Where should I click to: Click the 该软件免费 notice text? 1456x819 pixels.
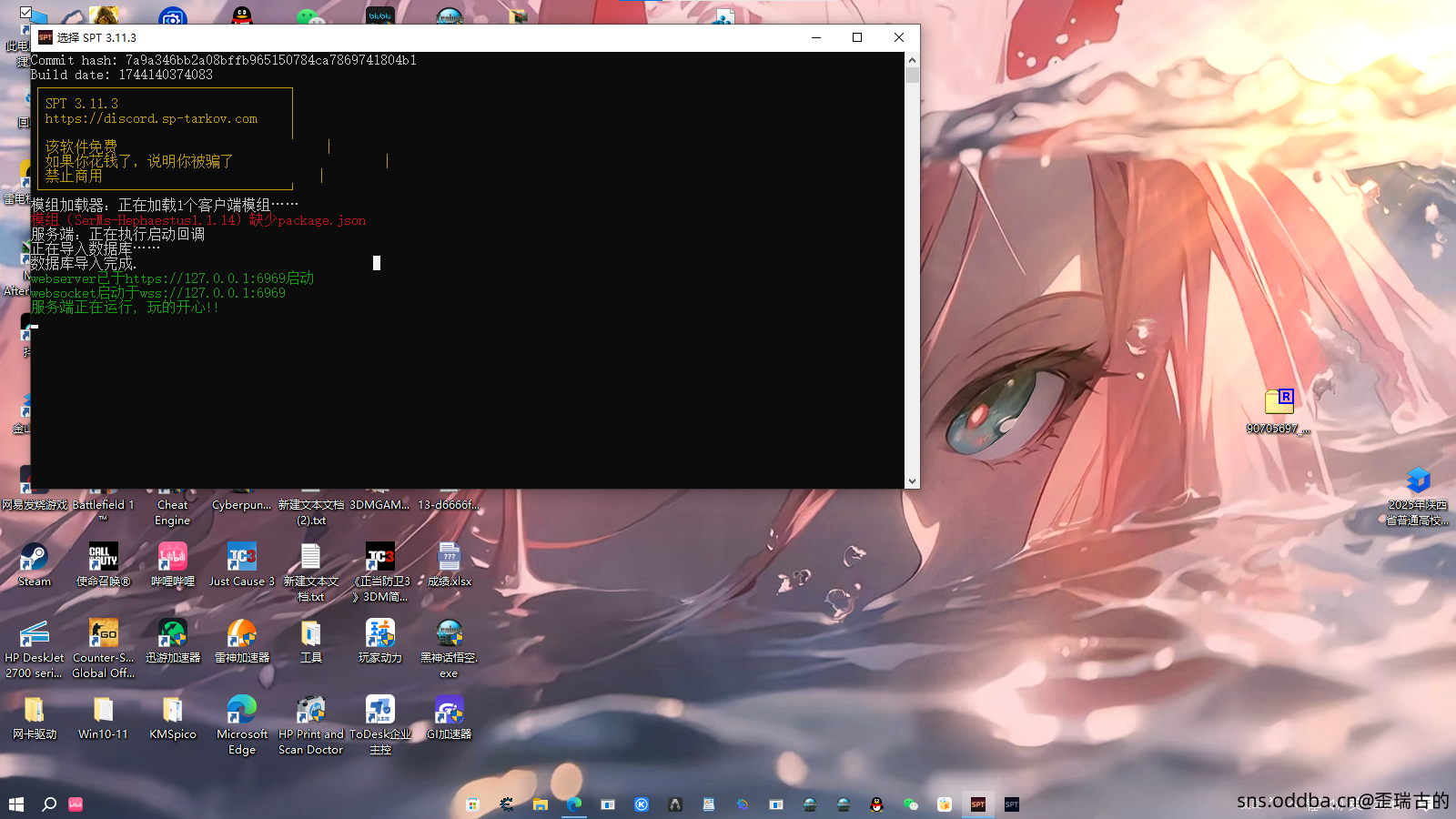coord(81,147)
